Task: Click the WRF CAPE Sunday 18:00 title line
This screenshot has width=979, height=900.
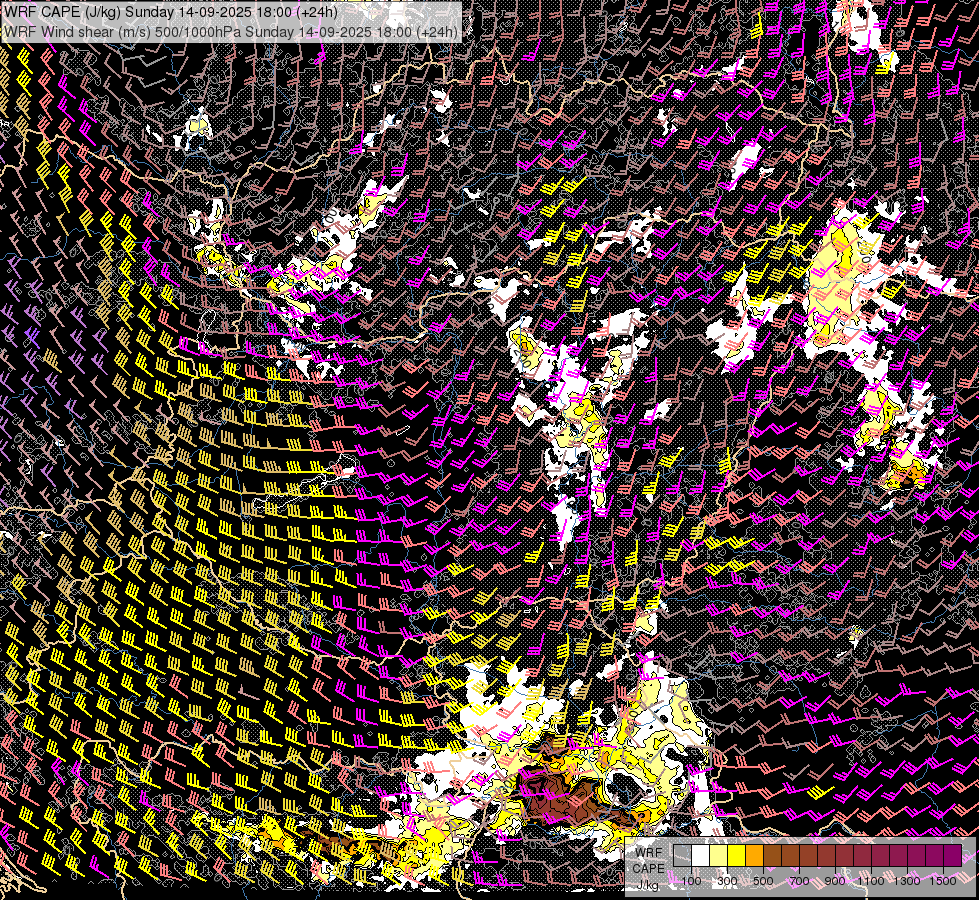Action: click(170, 12)
